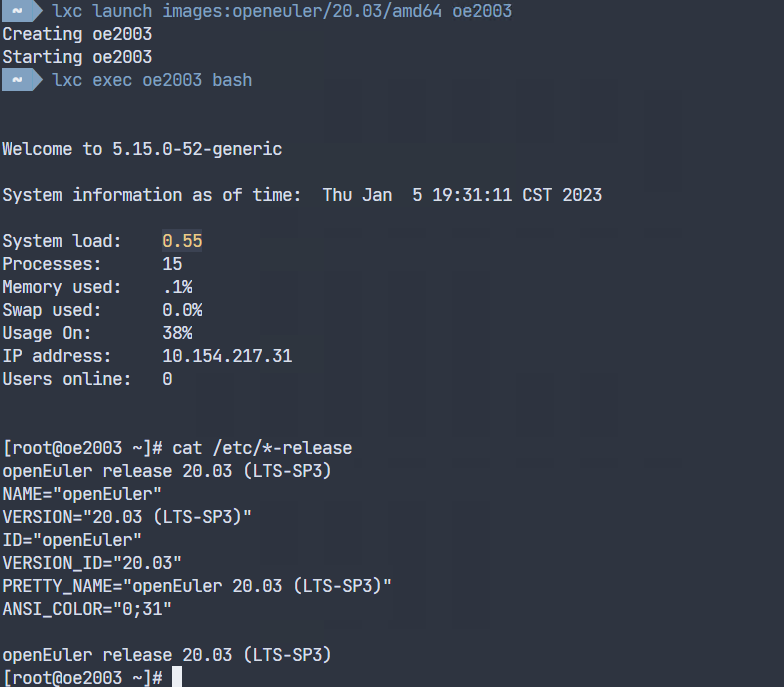Click the Memory used value .1%
The height and width of the screenshot is (687, 784).
click(x=177, y=287)
